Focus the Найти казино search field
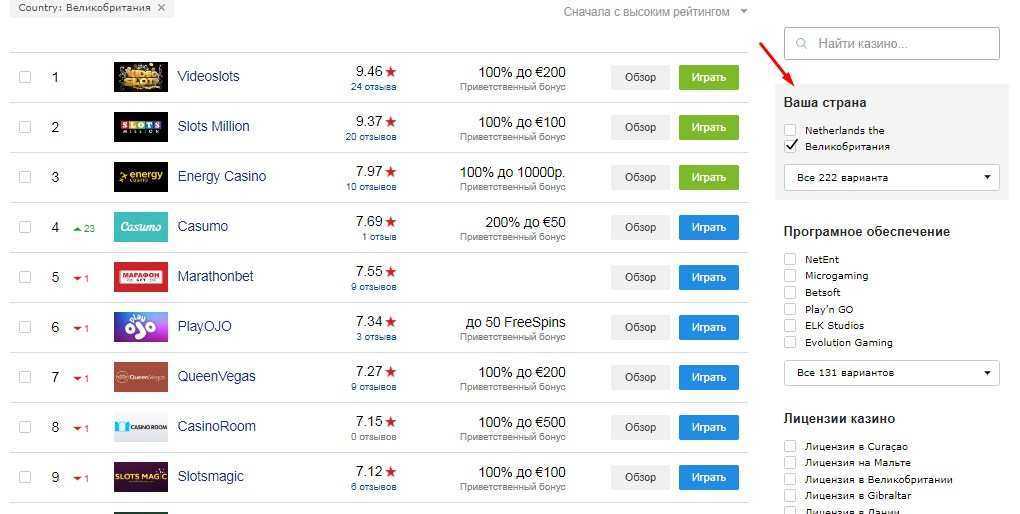 [x=891, y=44]
